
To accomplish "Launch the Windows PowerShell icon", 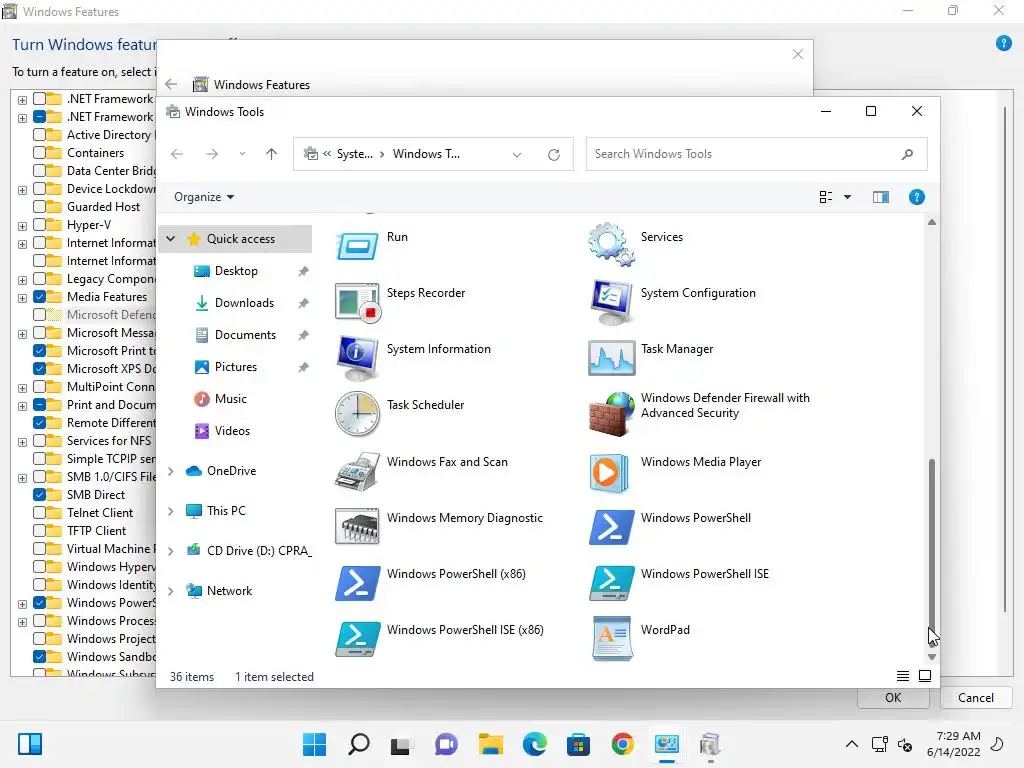I will 611,527.
